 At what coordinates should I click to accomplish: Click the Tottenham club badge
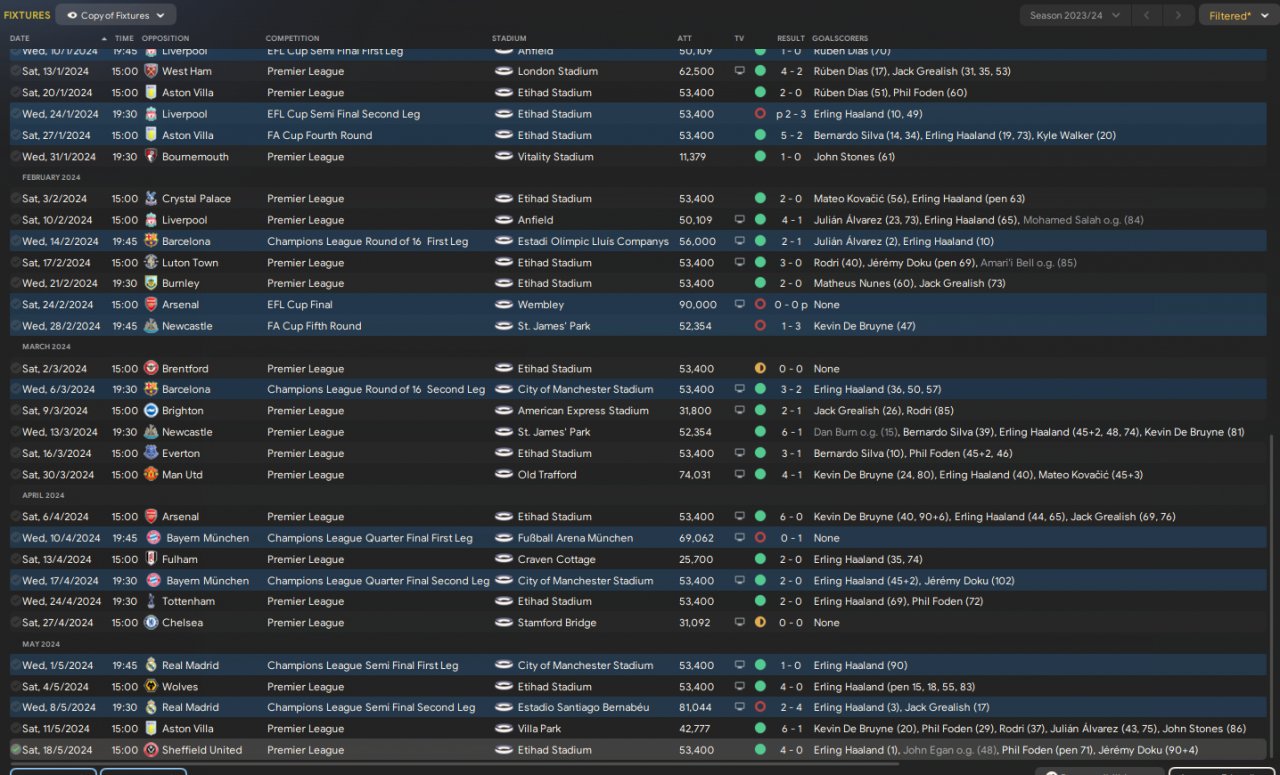tap(151, 601)
